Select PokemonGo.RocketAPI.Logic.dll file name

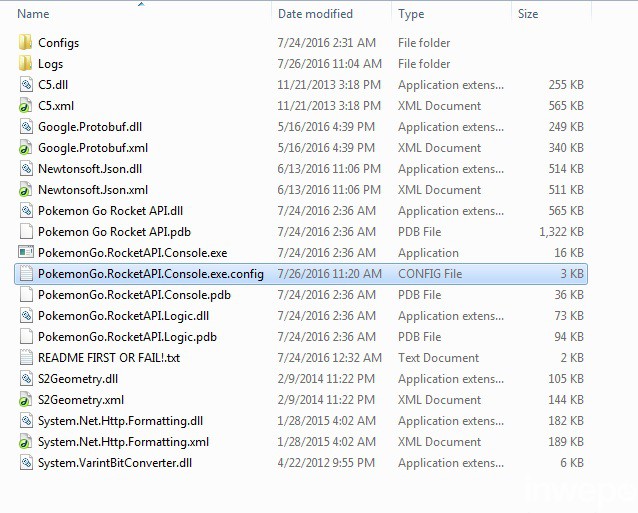[x=123, y=316]
